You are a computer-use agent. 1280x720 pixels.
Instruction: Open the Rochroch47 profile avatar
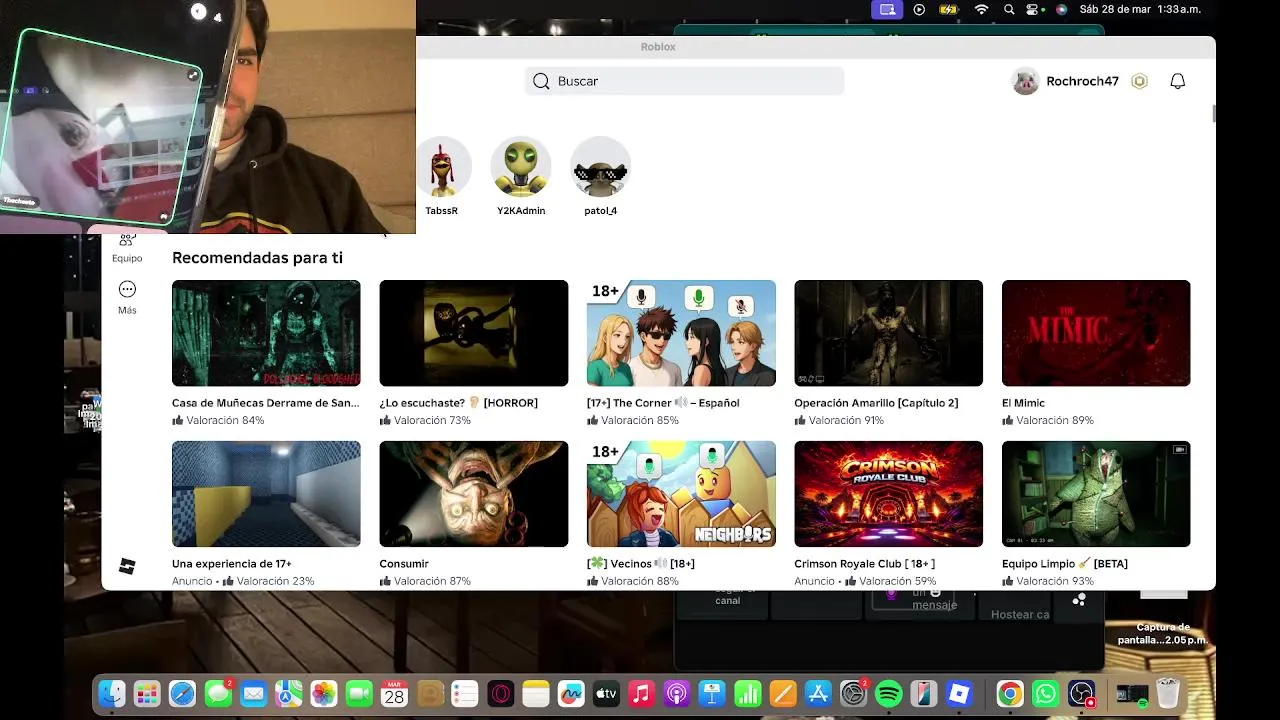tap(1025, 81)
